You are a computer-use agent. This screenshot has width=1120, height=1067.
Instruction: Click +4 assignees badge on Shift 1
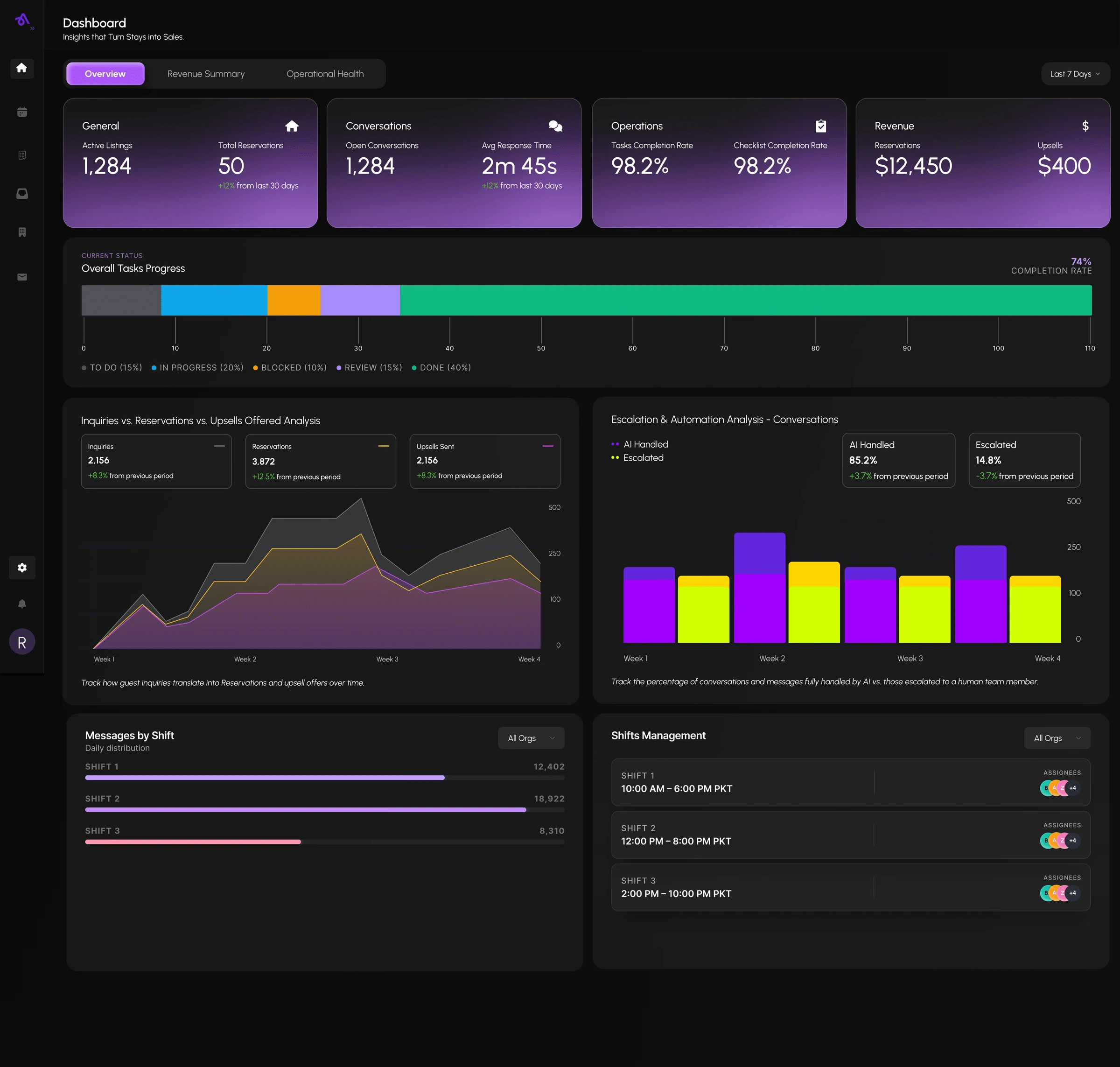[x=1072, y=788]
